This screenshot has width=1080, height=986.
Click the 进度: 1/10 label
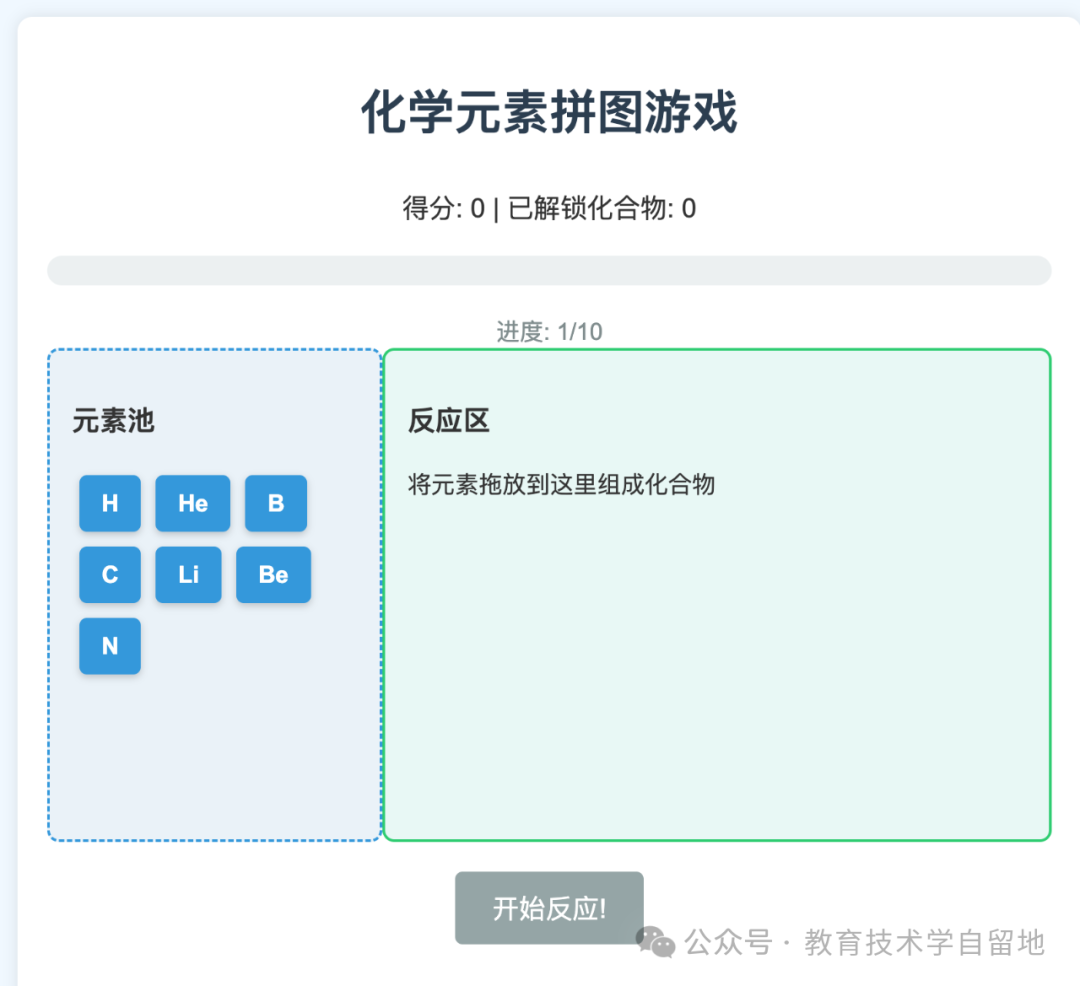point(549,331)
